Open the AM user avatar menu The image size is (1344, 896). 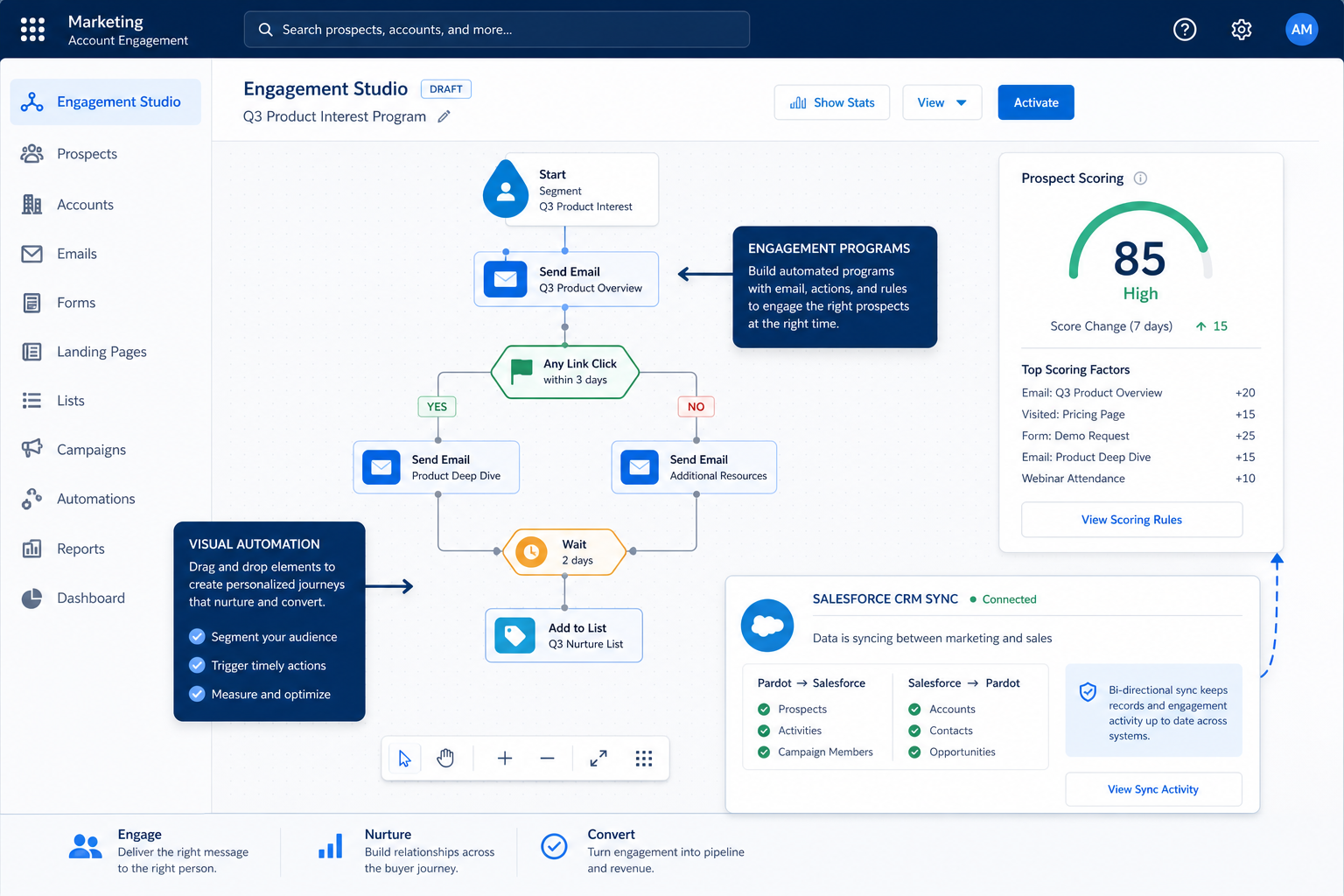click(1302, 30)
